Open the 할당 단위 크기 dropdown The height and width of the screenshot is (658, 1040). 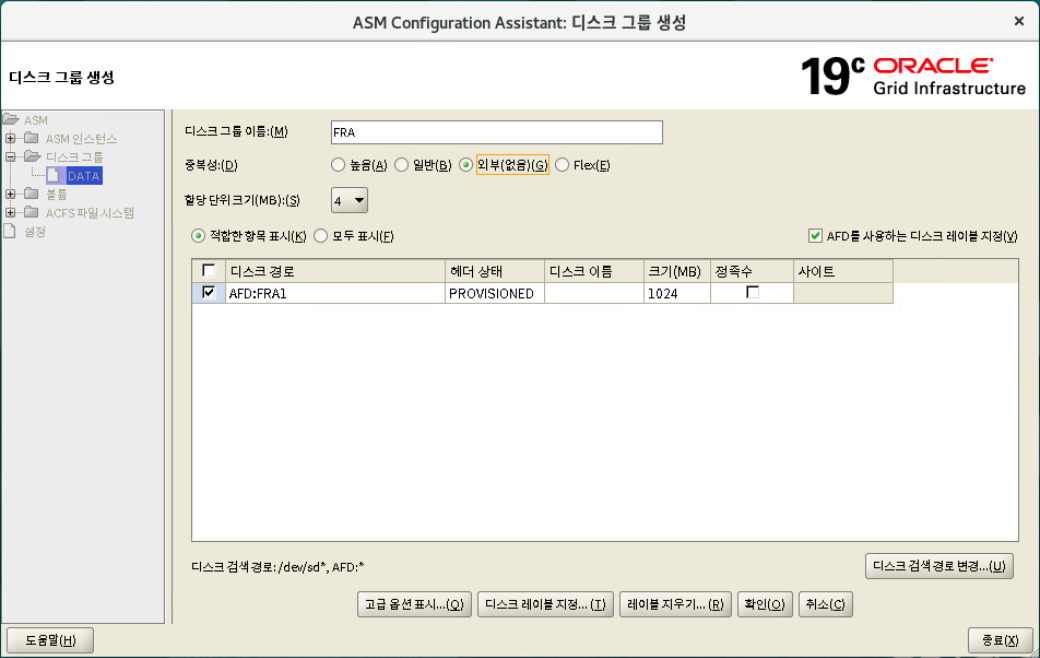coord(349,200)
